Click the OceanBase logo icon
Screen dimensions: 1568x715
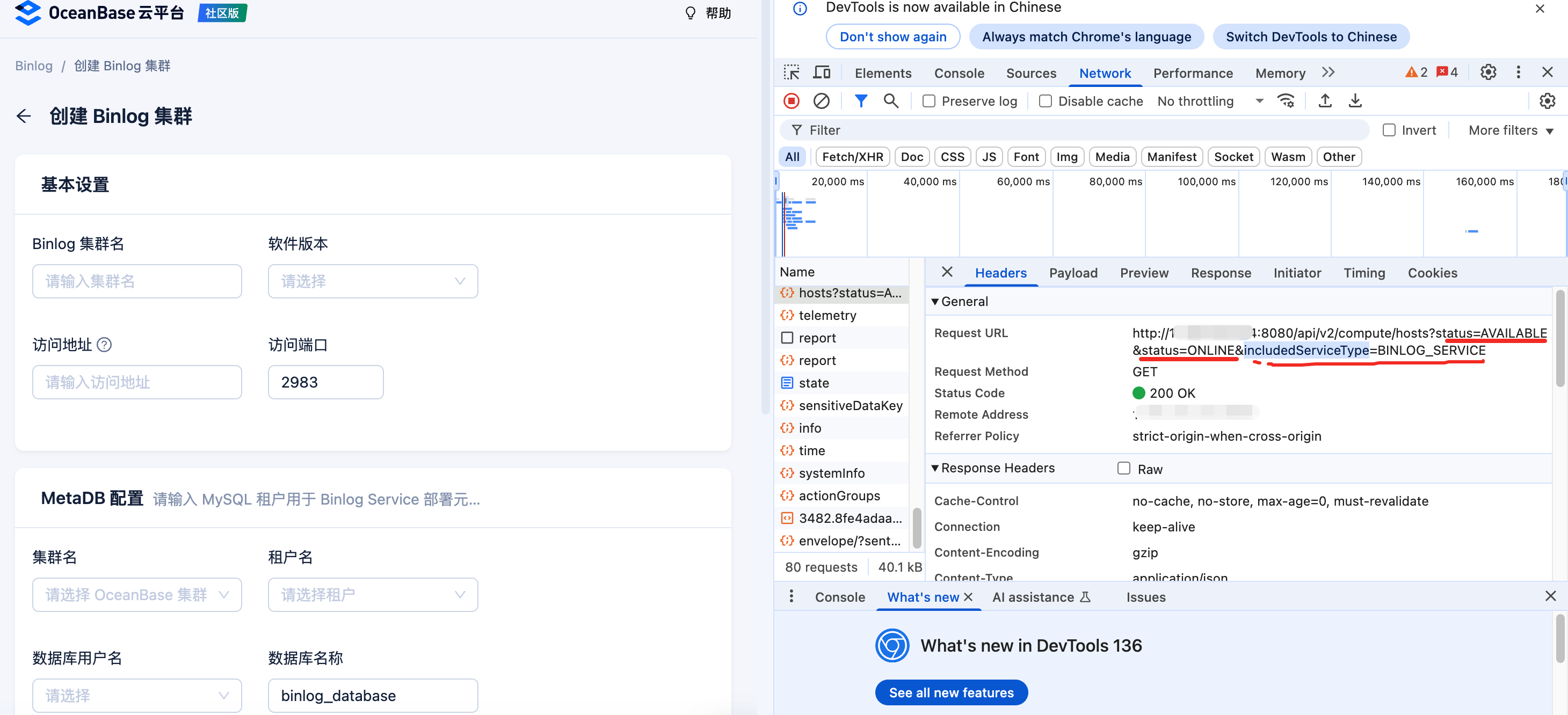pos(27,12)
